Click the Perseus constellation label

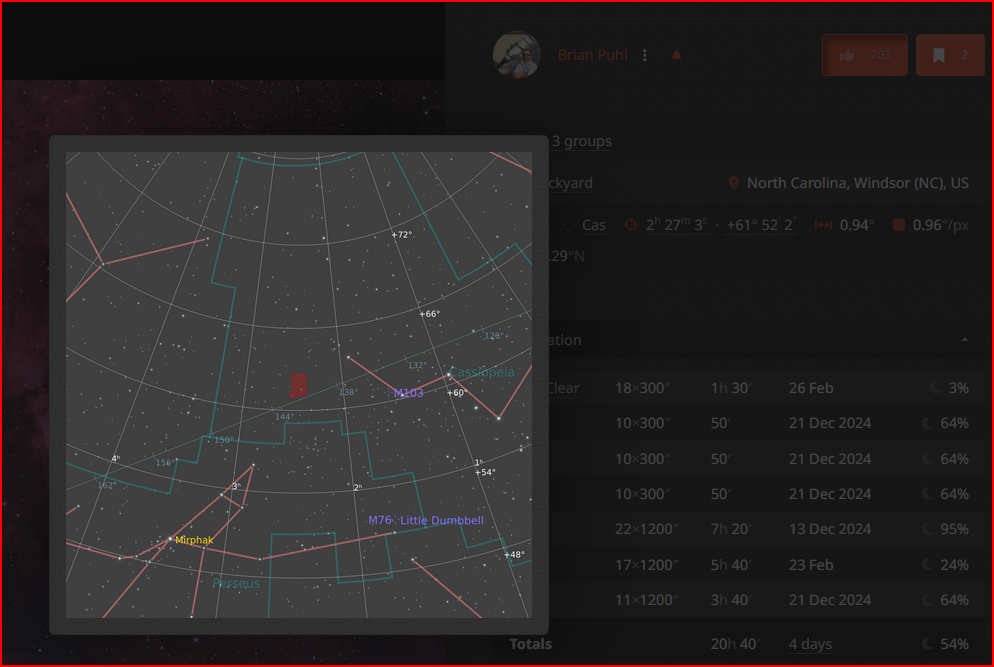click(236, 583)
